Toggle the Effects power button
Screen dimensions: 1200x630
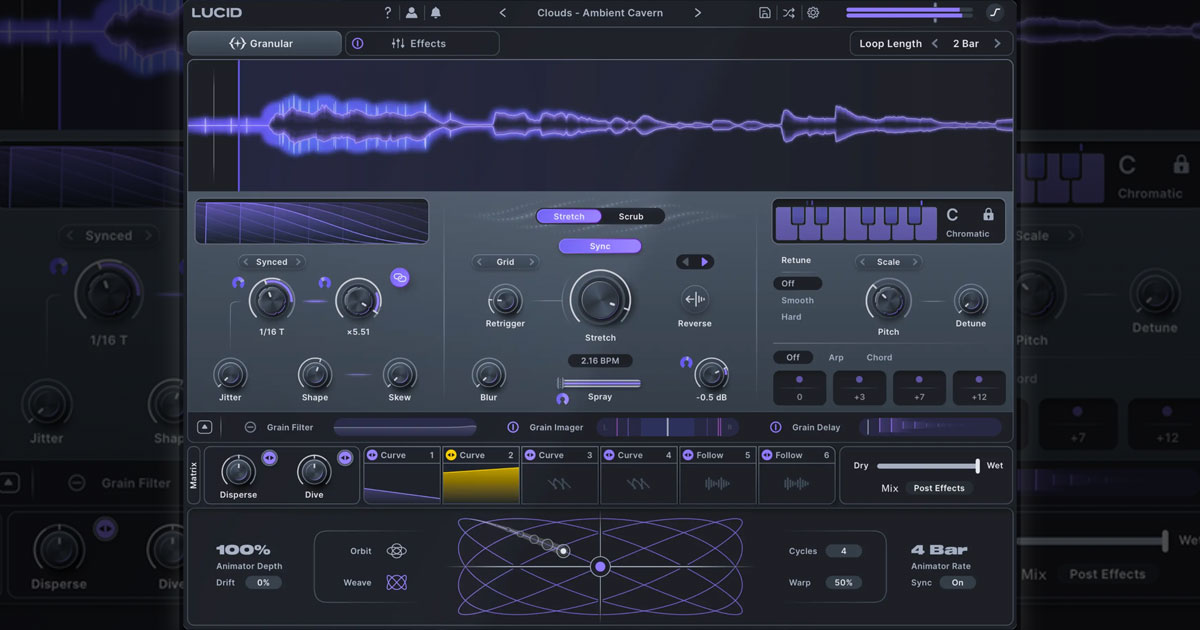(x=358, y=44)
